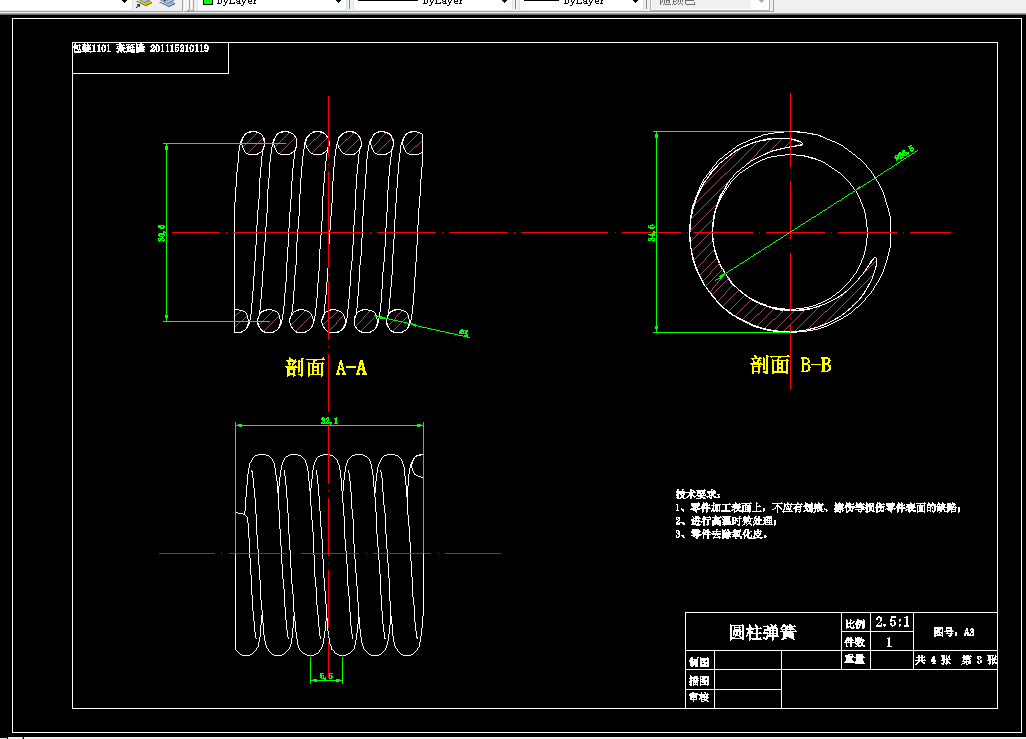Viewport: 1026px width, 739px height.
Task: Select the 技术要求 heading text
Action: (x=698, y=494)
